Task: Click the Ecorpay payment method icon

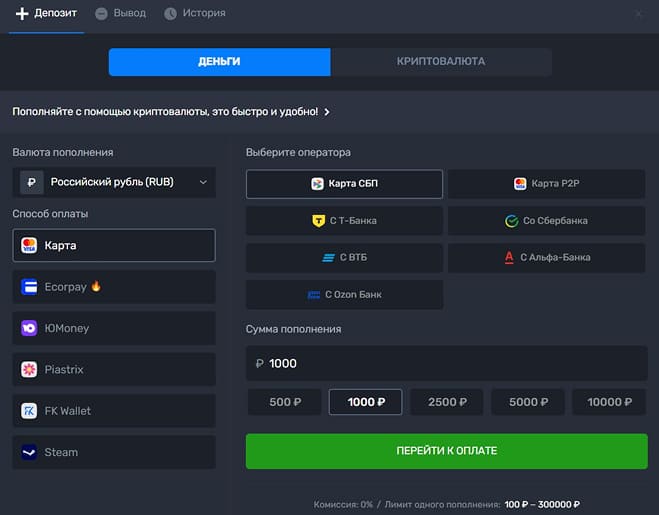Action: click(x=29, y=287)
